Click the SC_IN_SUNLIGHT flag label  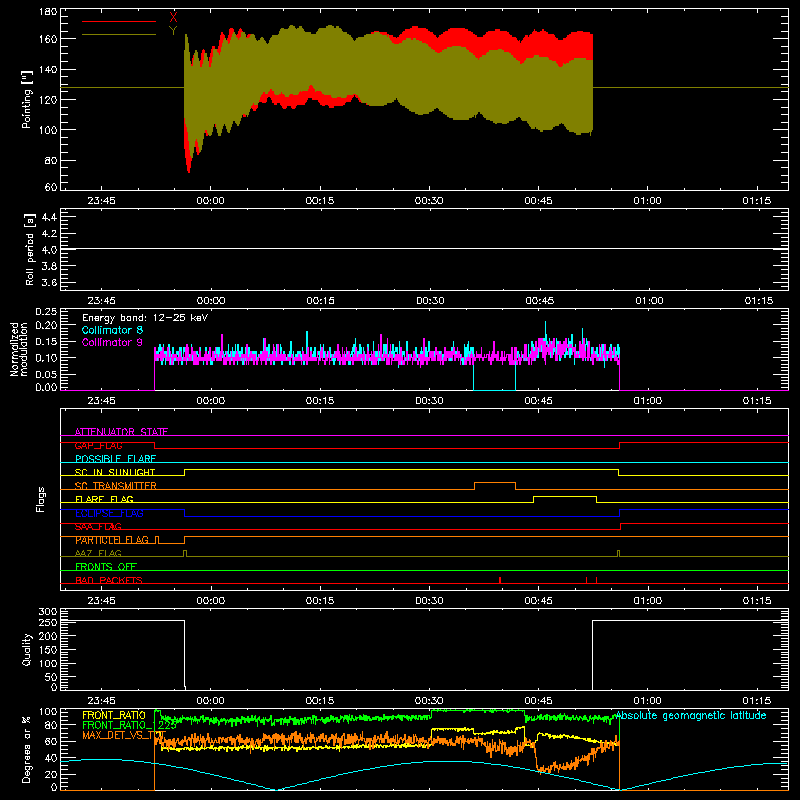[x=115, y=472]
